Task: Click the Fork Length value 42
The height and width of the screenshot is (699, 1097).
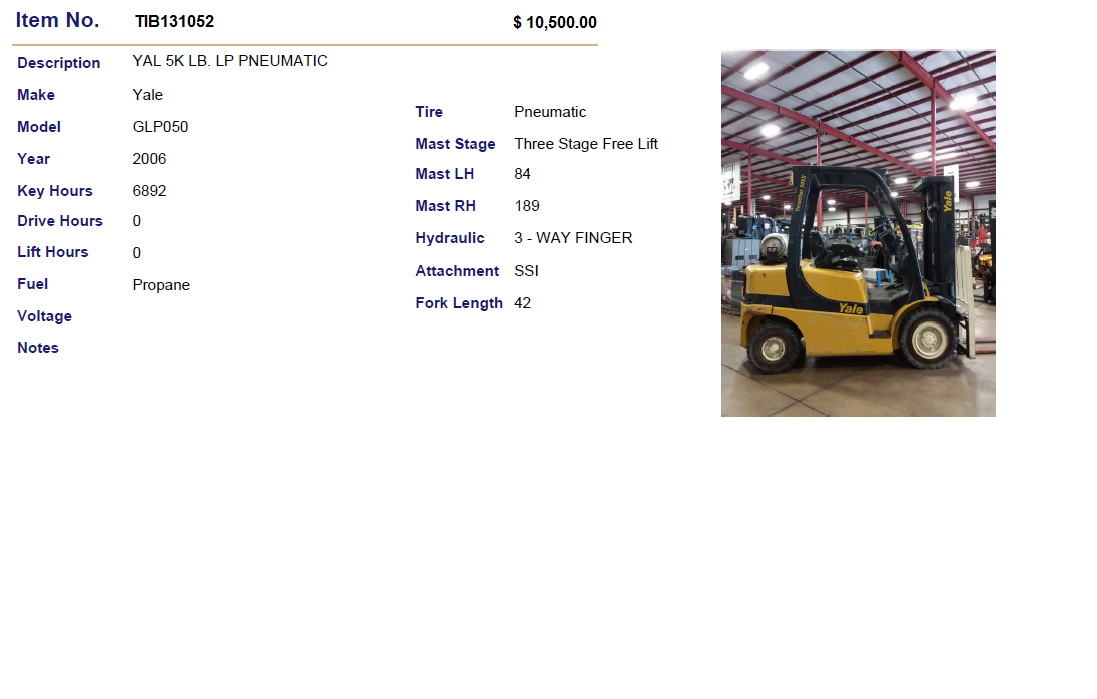Action: [x=523, y=303]
